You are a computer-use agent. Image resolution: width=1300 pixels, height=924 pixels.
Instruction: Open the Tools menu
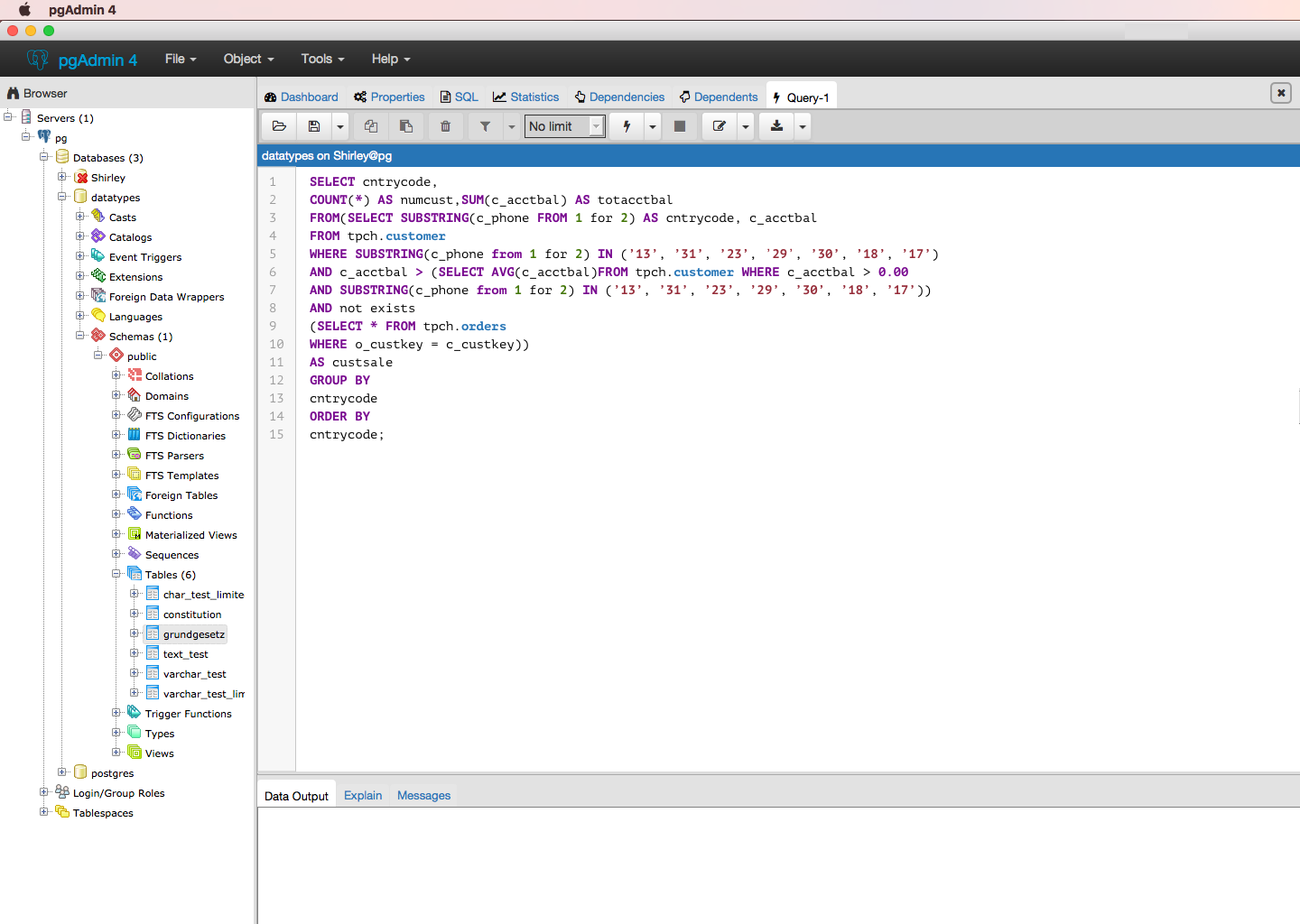(322, 59)
